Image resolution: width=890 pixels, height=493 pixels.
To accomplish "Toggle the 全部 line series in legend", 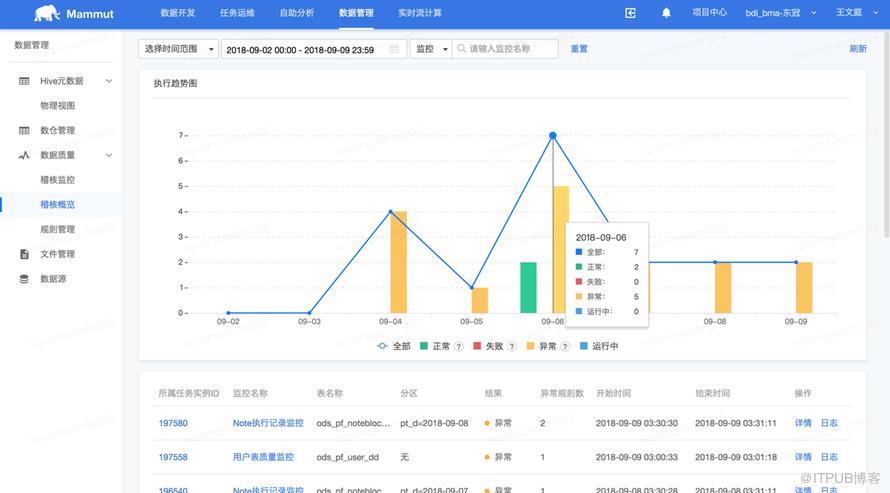I will click(393, 346).
